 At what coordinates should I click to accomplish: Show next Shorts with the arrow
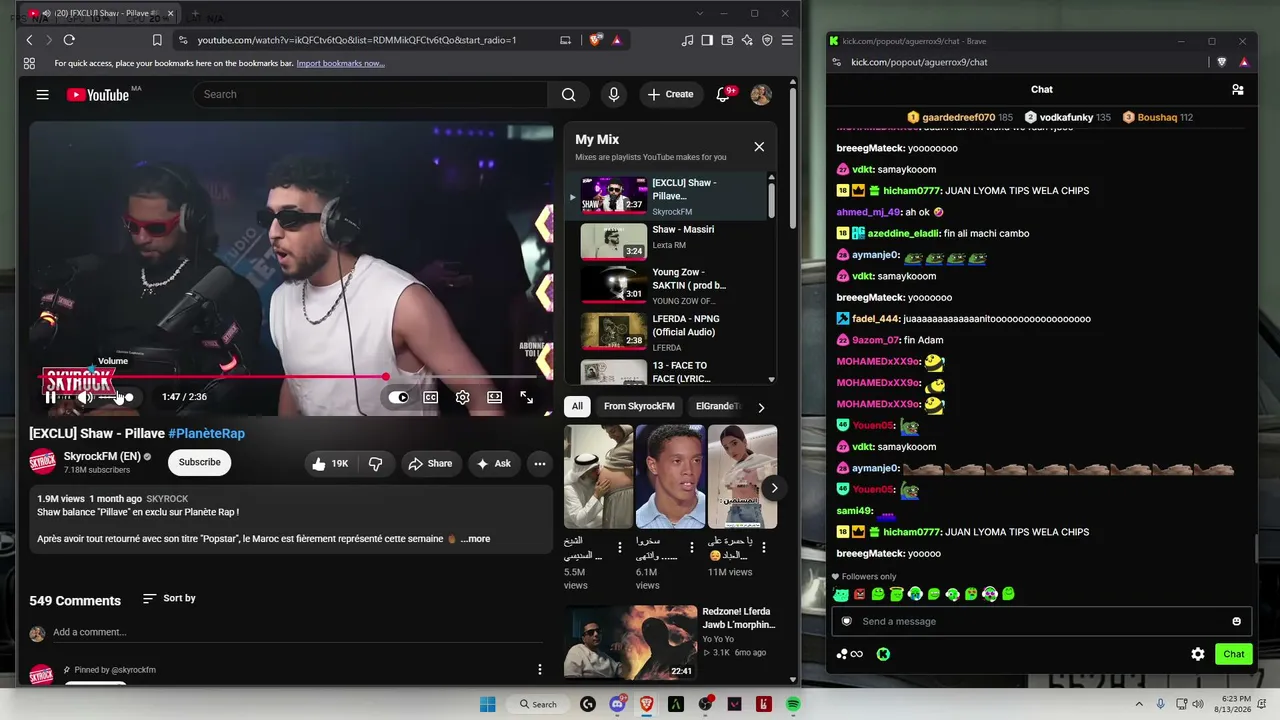[x=774, y=488]
